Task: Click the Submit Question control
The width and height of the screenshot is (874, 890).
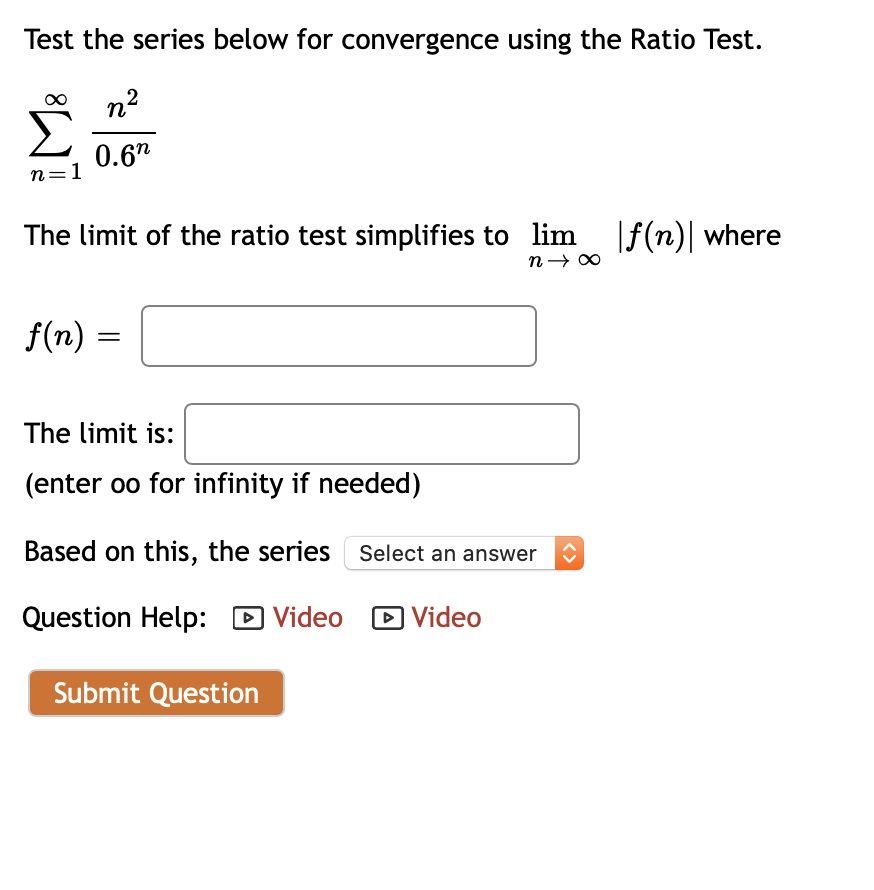Action: pos(156,693)
